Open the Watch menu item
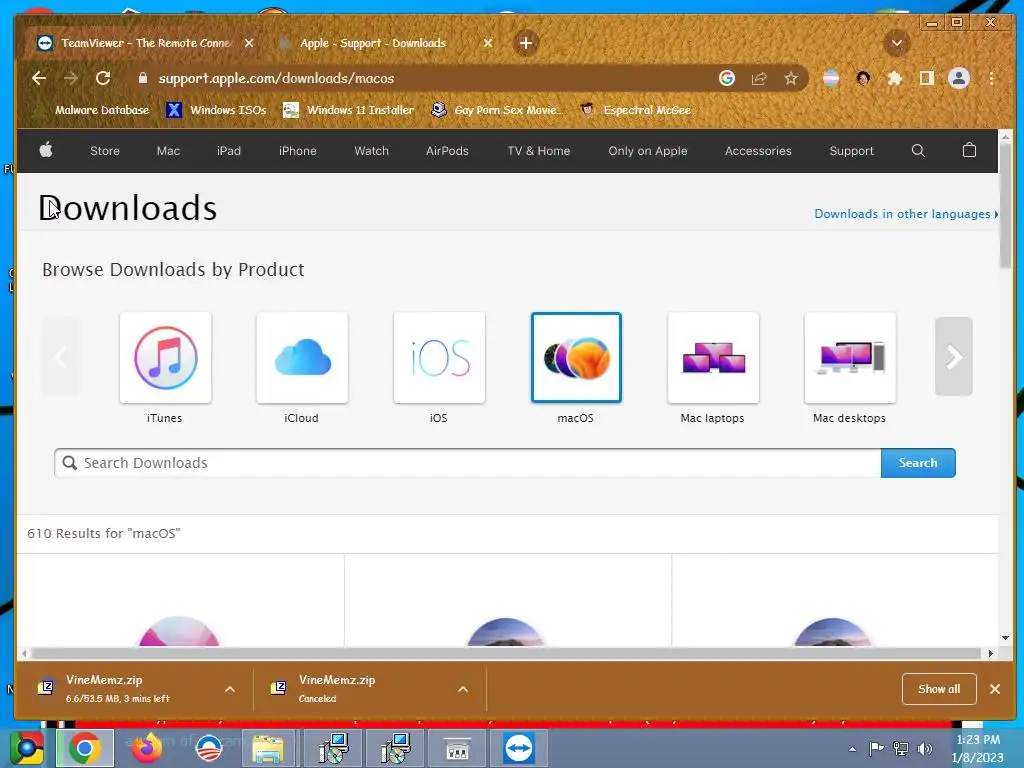Image resolution: width=1024 pixels, height=768 pixels. [372, 151]
